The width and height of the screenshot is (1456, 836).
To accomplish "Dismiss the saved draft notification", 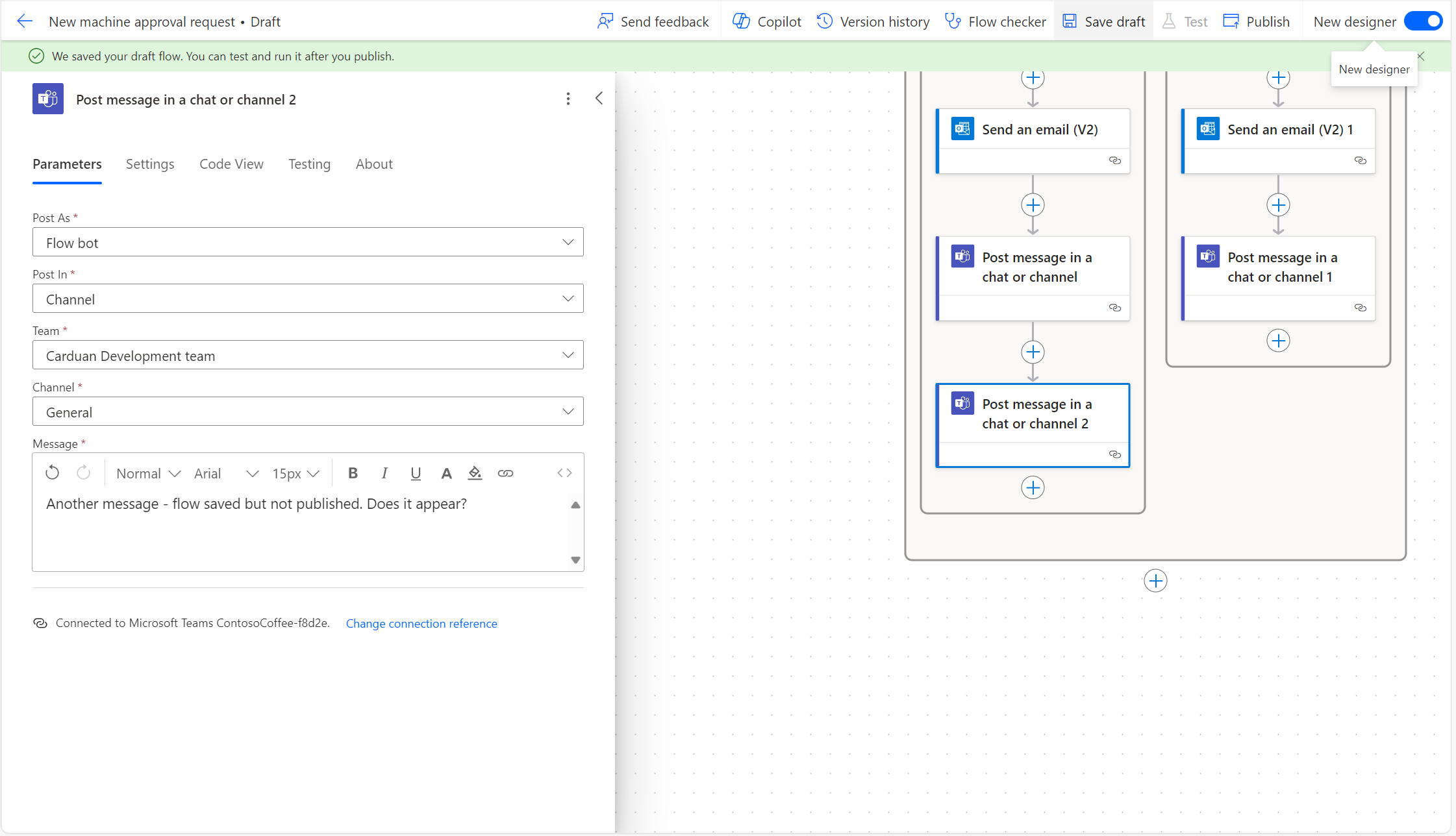I will coord(1421,56).
